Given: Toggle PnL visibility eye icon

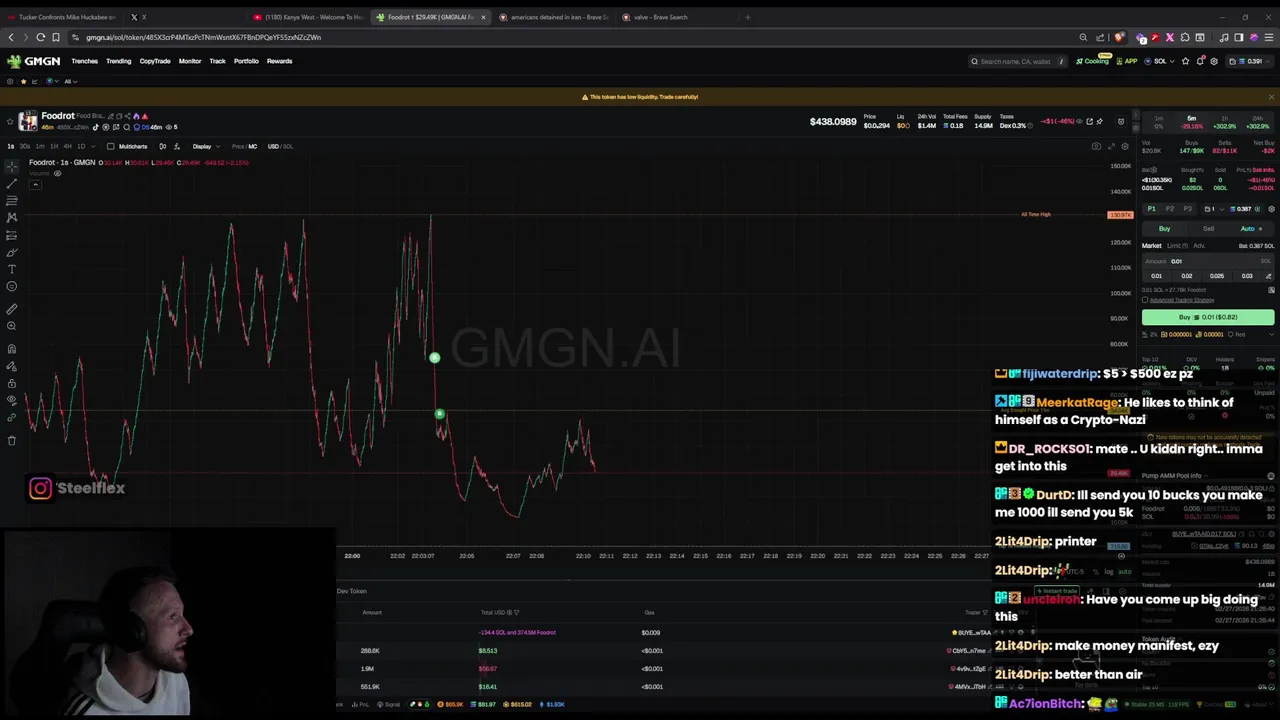Looking at the screenshot, I should pos(1079,121).
